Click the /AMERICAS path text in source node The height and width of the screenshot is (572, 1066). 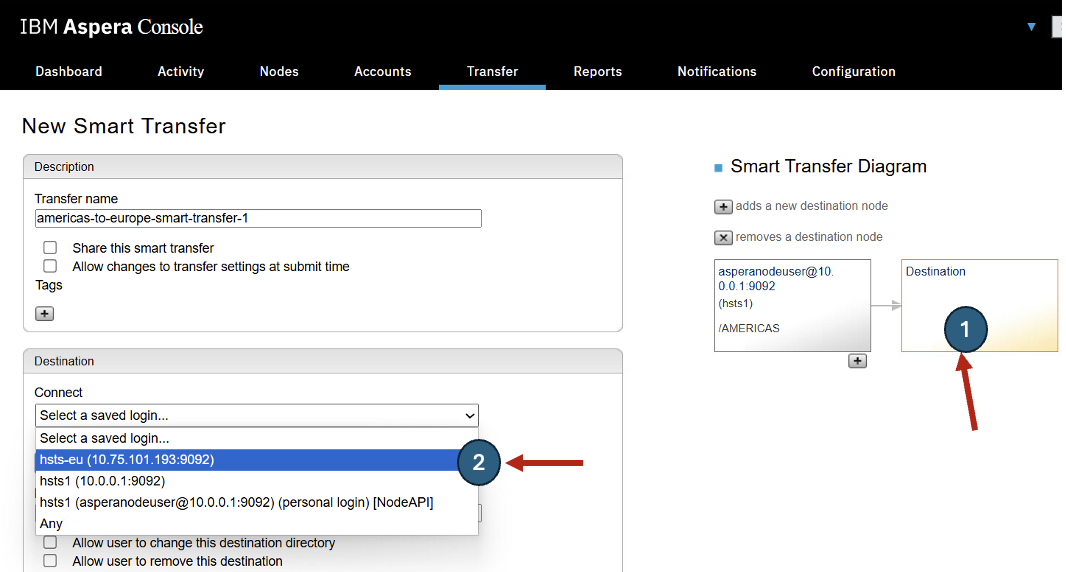[x=749, y=328]
